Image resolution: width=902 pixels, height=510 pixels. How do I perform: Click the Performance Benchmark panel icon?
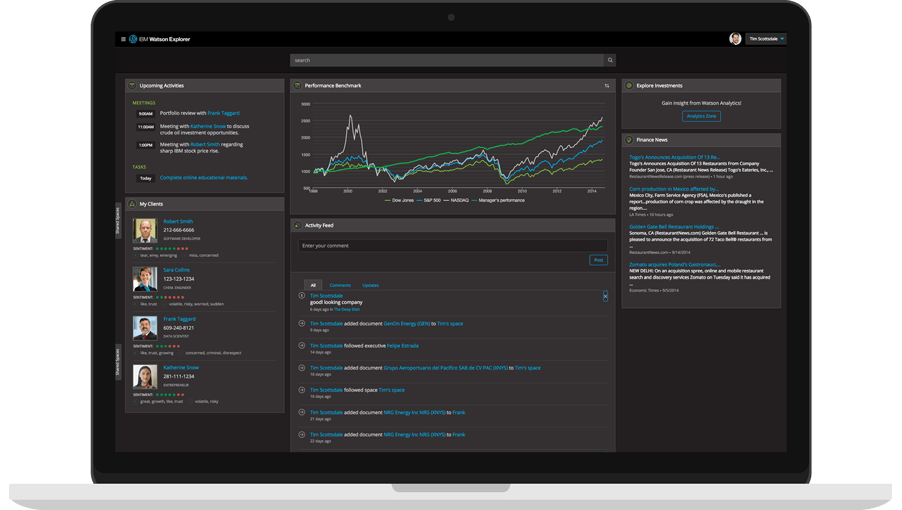[x=297, y=85]
